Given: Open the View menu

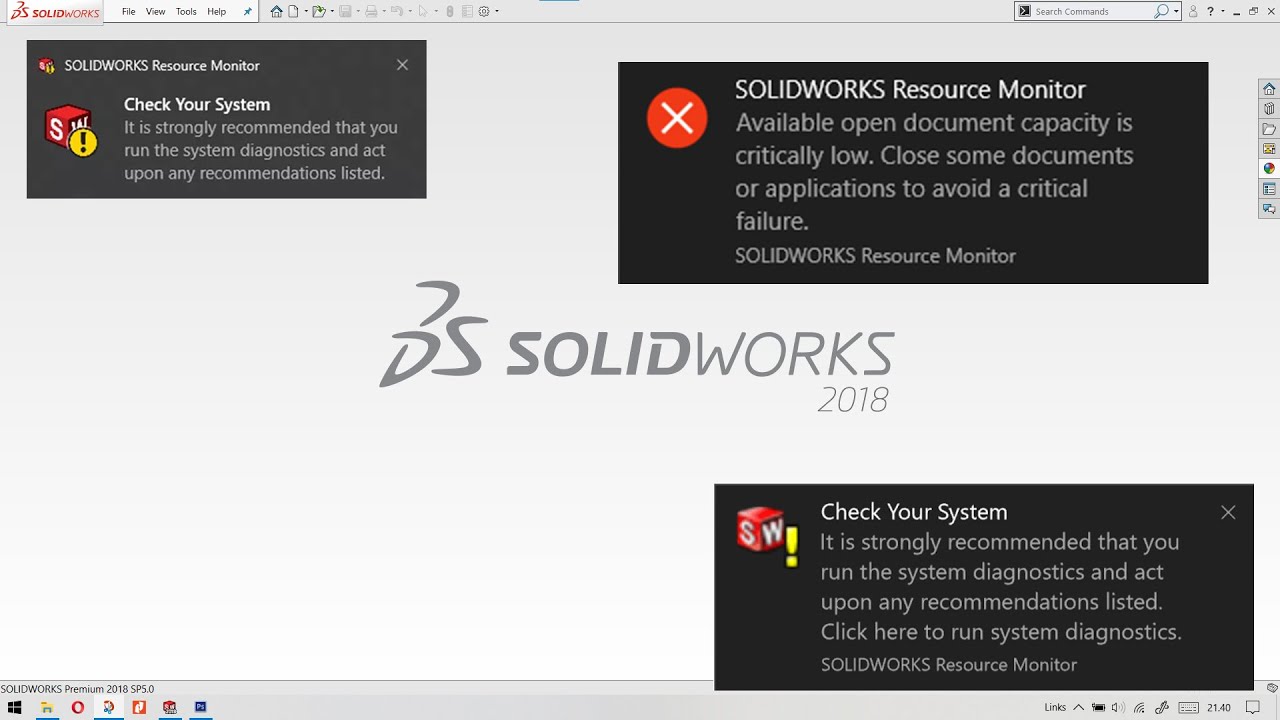Looking at the screenshot, I should [156, 12].
